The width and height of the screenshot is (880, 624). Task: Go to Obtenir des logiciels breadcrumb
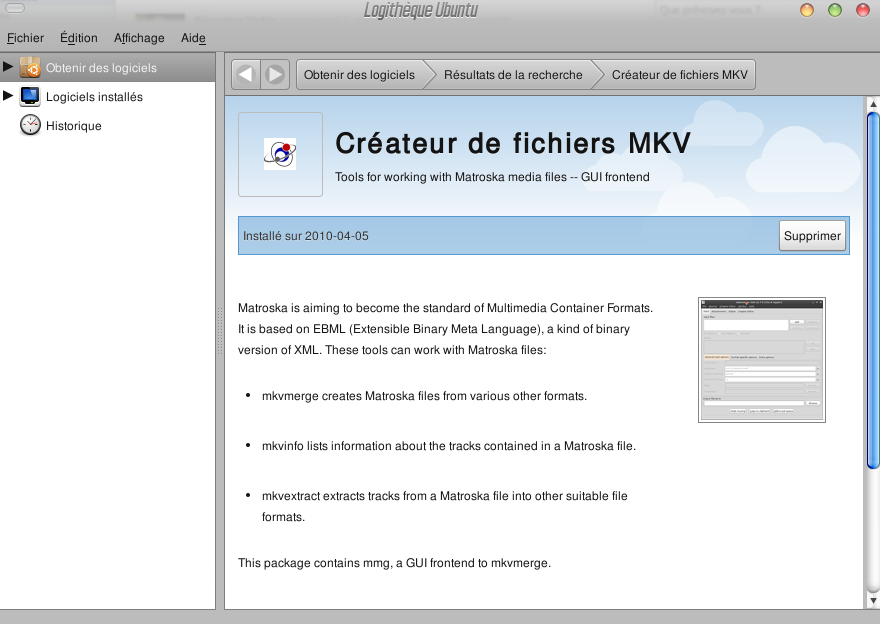click(359, 75)
